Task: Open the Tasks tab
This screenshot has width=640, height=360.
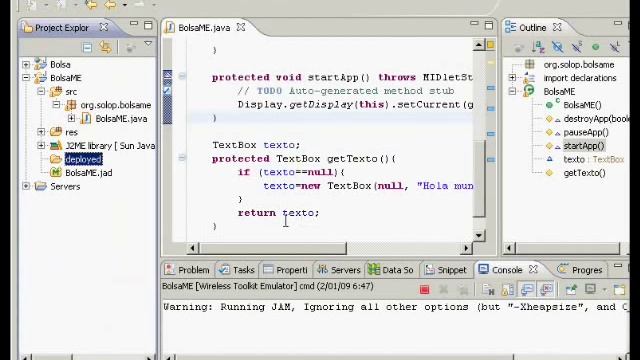Action: point(237,270)
